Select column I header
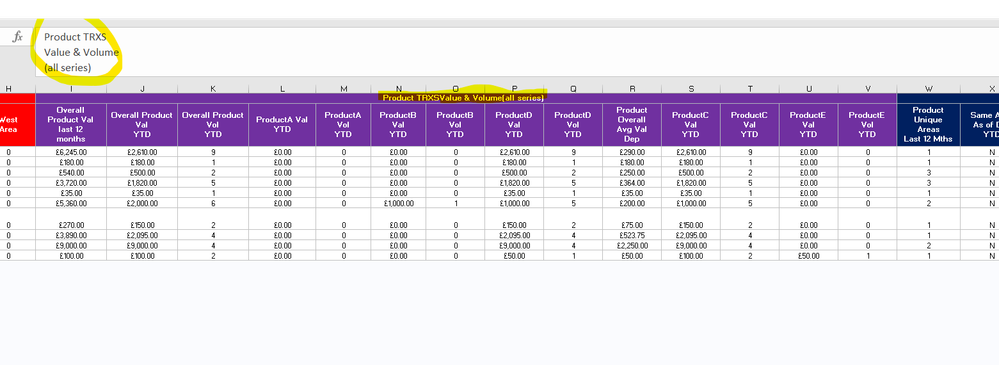999x365 pixels. click(x=71, y=89)
